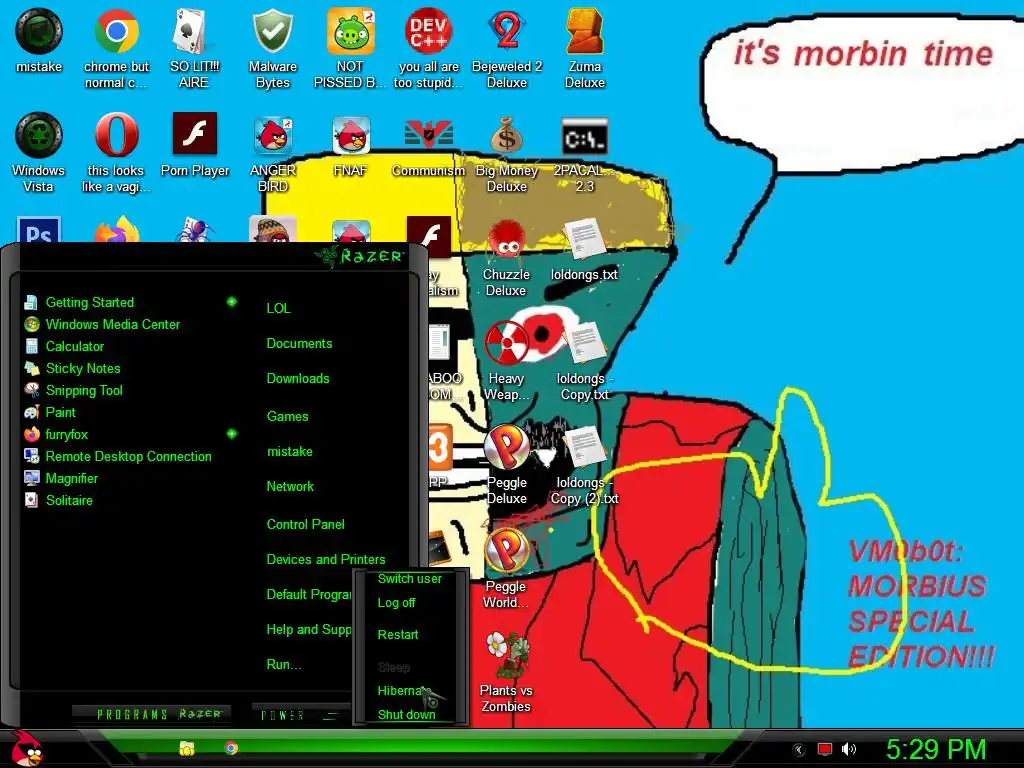Open Solitaire from the start menu
This screenshot has height=768, width=1024.
[58, 500]
